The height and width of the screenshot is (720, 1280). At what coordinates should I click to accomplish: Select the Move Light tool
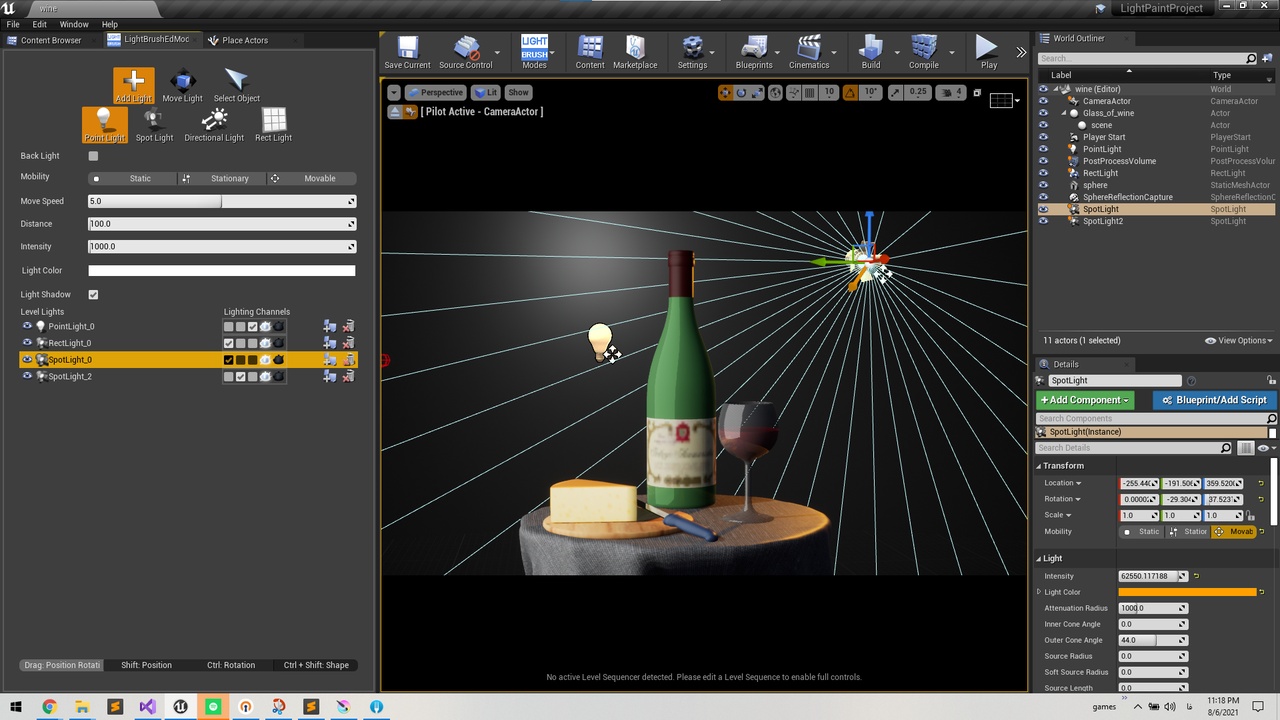[x=182, y=86]
